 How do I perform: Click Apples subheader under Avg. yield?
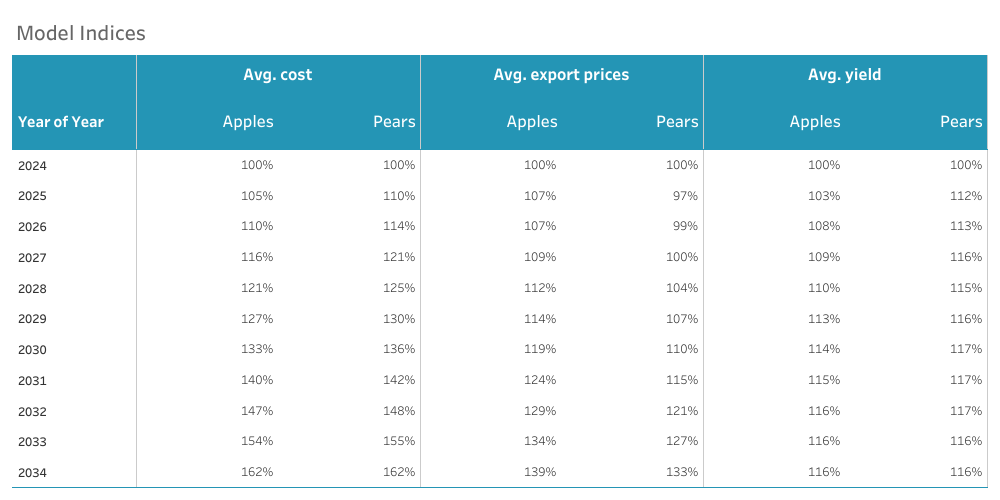[x=815, y=122]
